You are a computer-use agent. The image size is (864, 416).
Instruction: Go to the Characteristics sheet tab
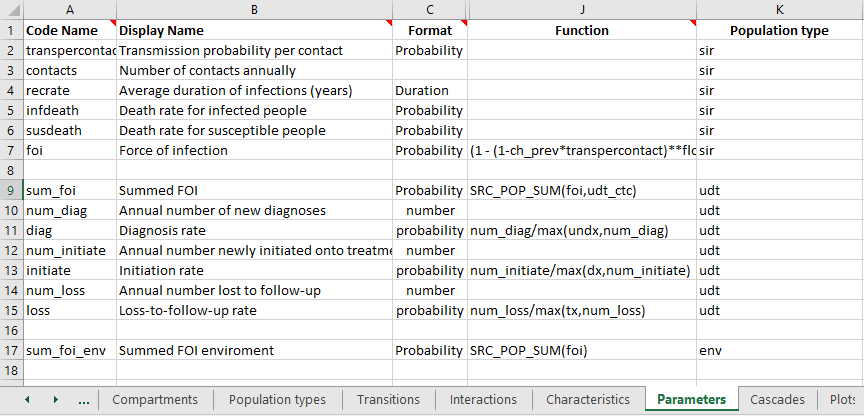coord(588,399)
